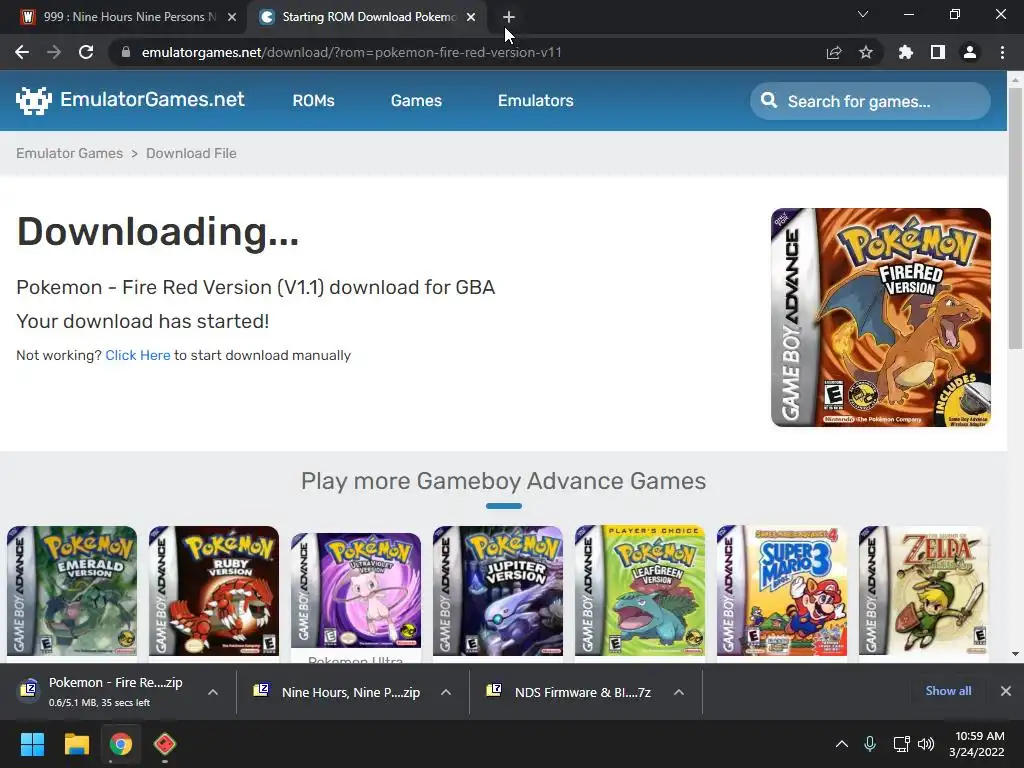Viewport: 1024px width, 768px height.
Task: Toggle the browser side panel
Action: click(937, 52)
